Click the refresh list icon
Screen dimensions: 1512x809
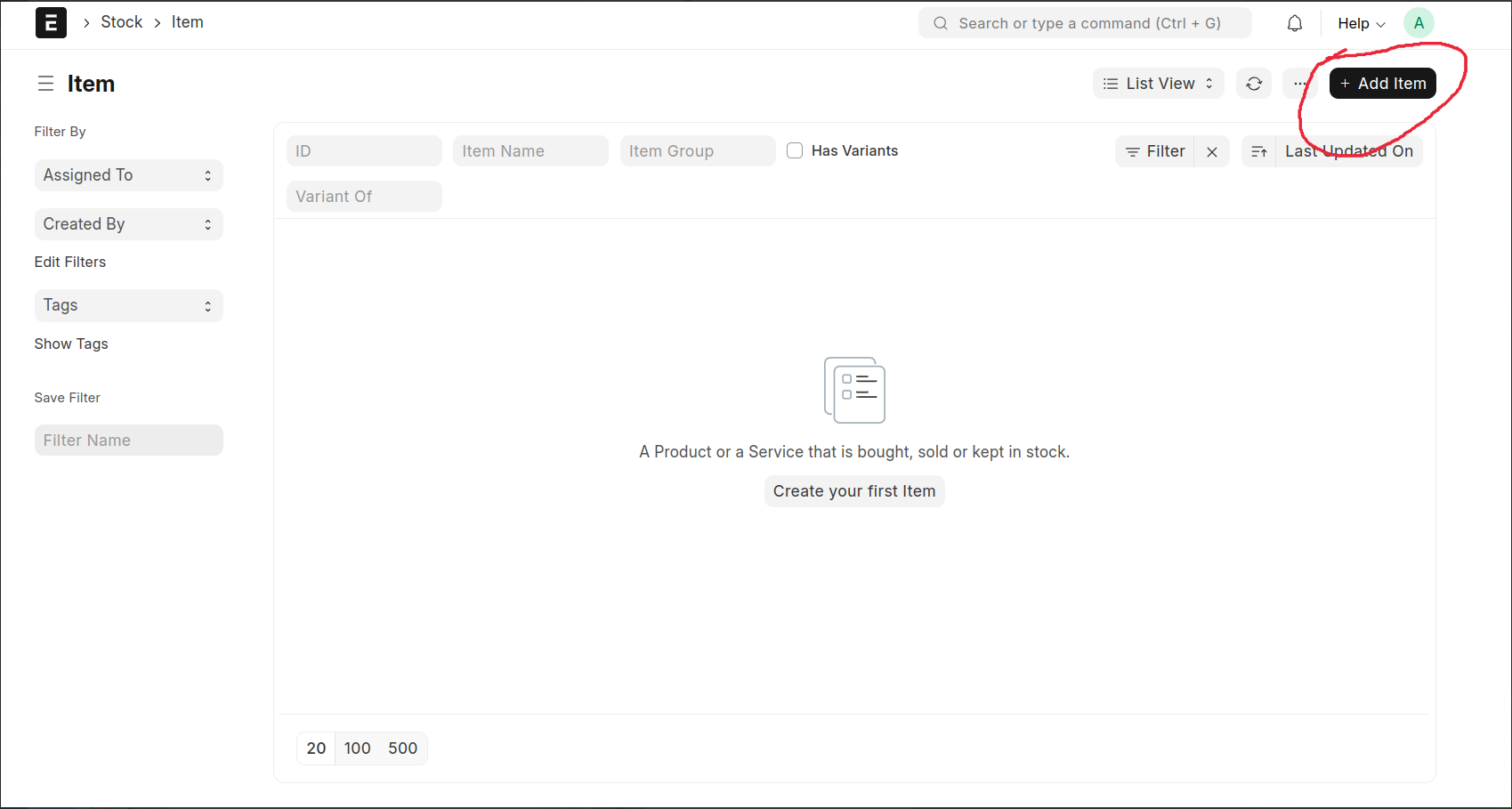1253,84
